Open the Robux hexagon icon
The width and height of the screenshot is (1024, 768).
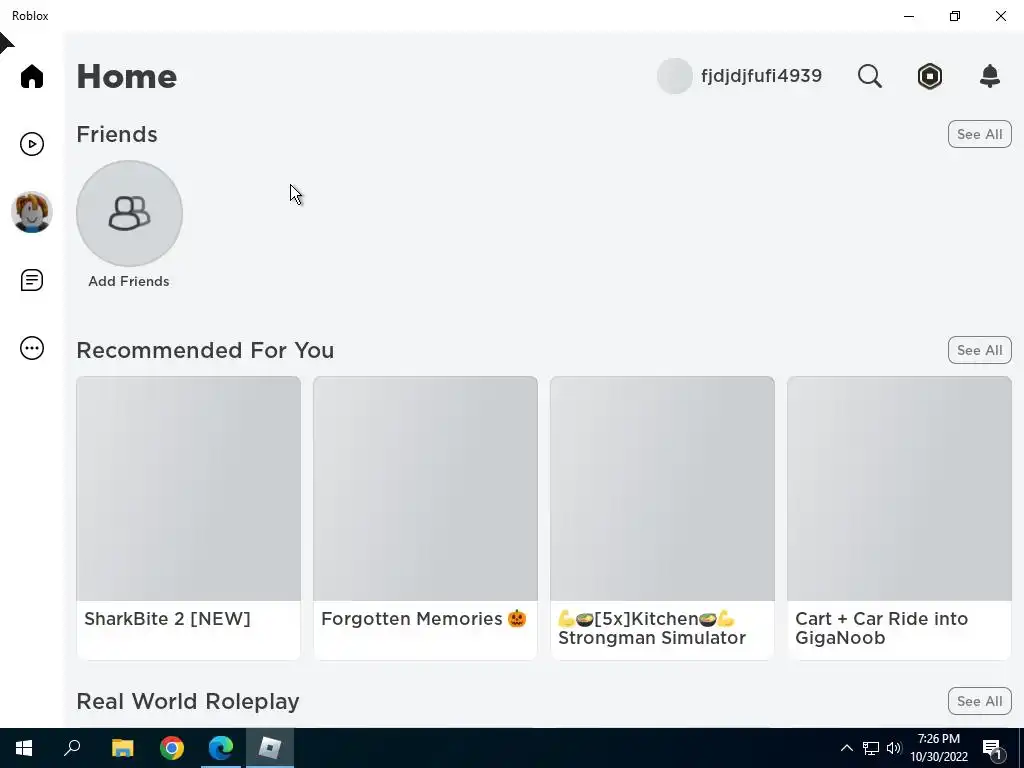point(930,76)
